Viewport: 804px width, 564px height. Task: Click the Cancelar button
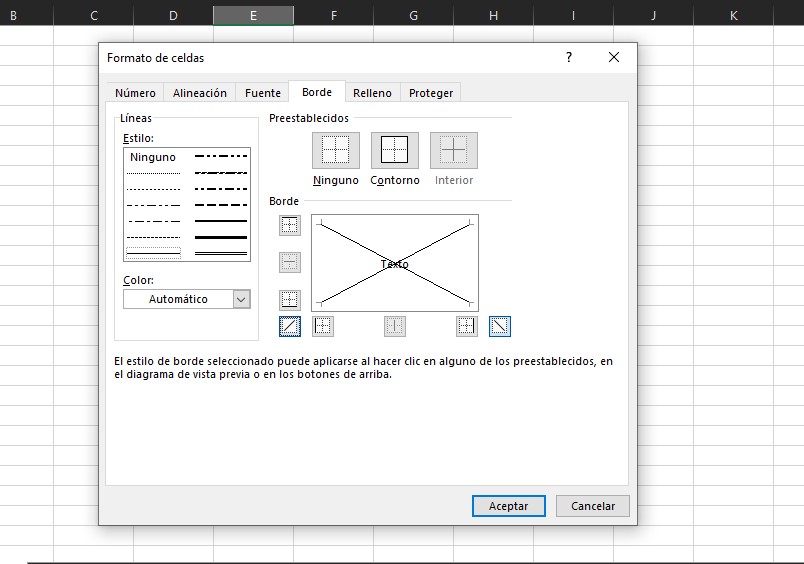click(x=592, y=506)
